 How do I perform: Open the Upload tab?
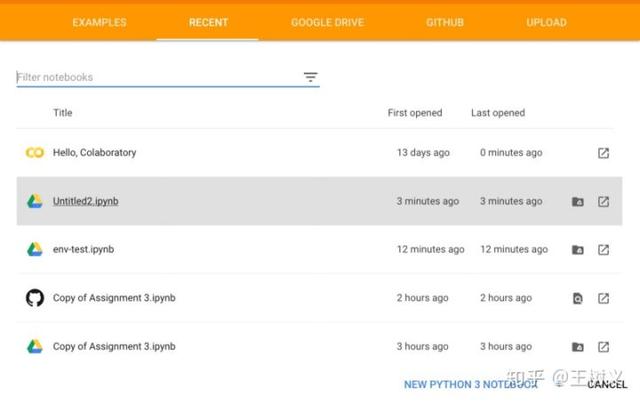[x=546, y=22]
